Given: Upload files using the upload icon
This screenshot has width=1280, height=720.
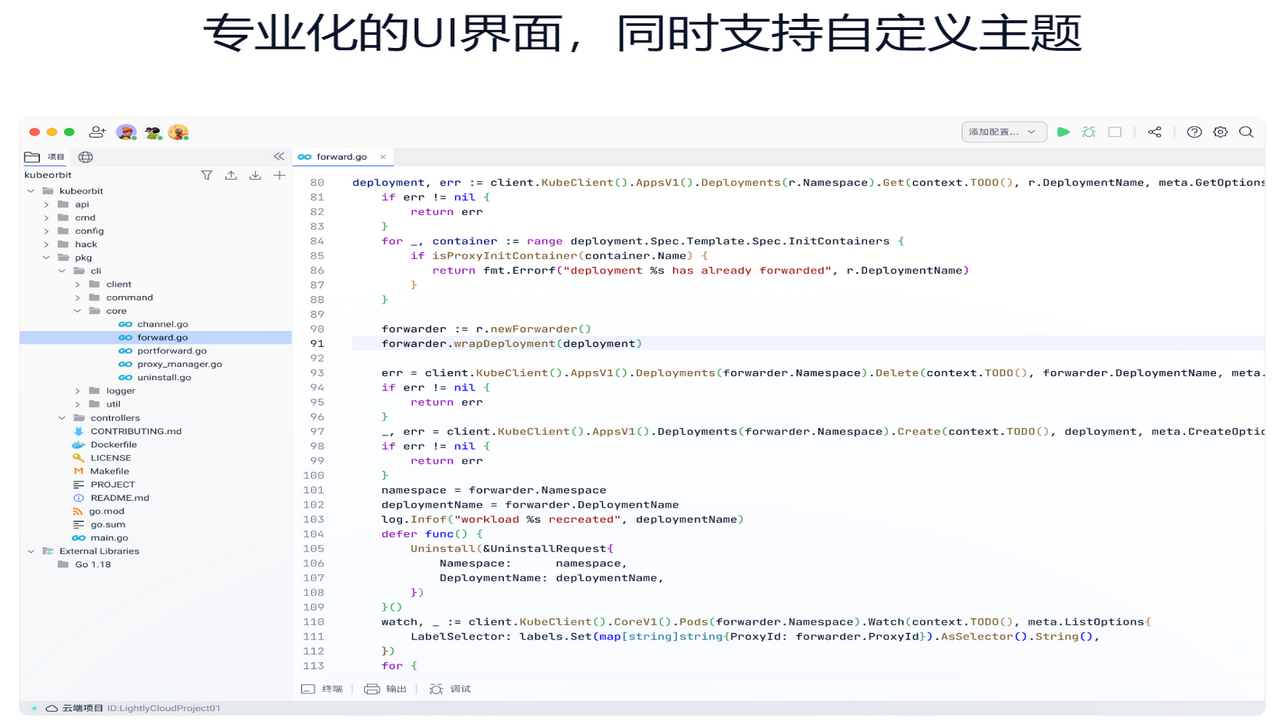Looking at the screenshot, I should (x=231, y=174).
